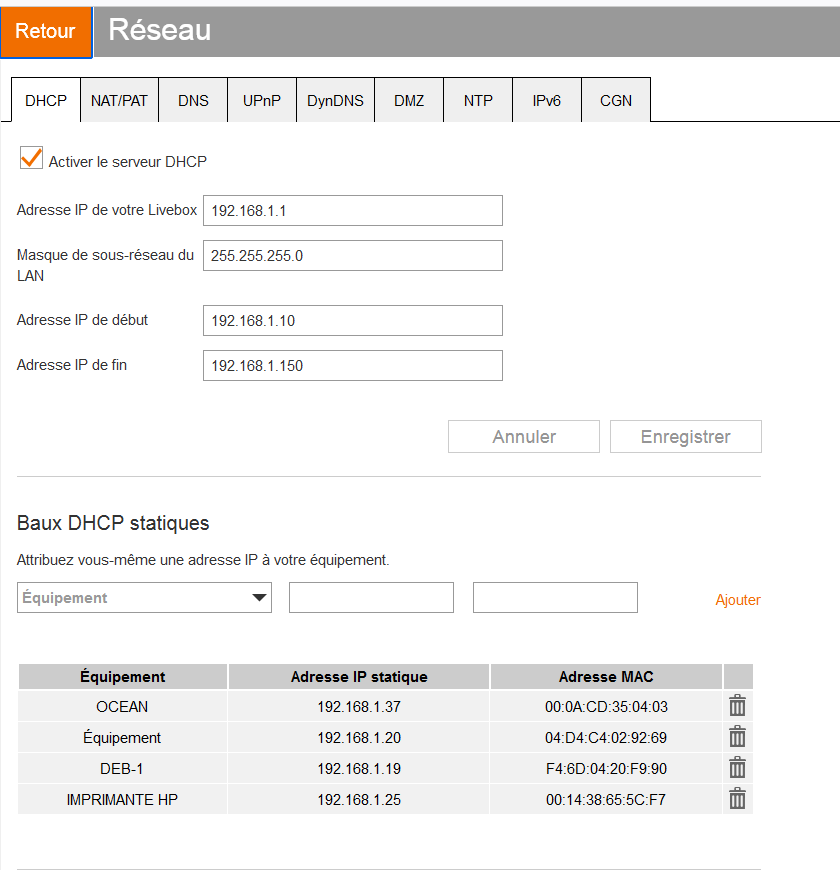Click the Adresse IP statique column header
The height and width of the screenshot is (870, 840).
coord(359,676)
